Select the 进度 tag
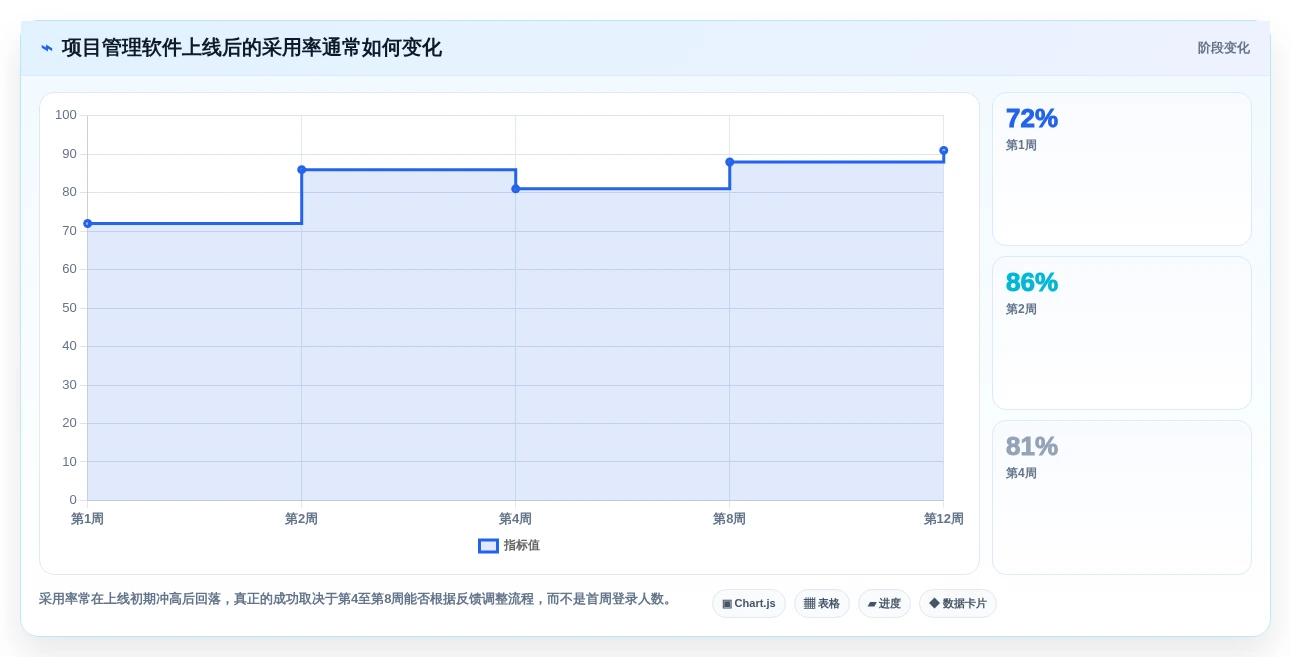This screenshot has width=1291, height=657. [x=884, y=604]
